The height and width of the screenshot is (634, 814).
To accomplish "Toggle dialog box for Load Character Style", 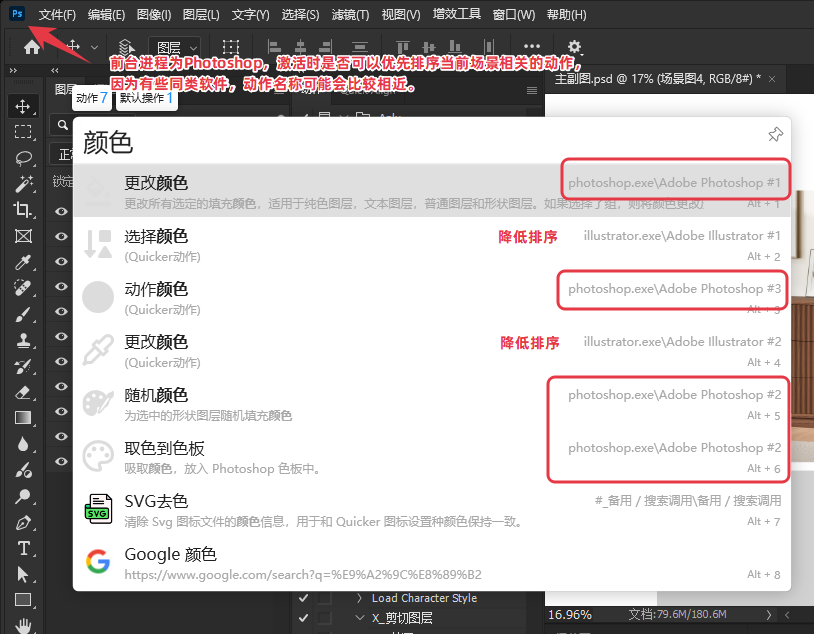I will point(325,598).
